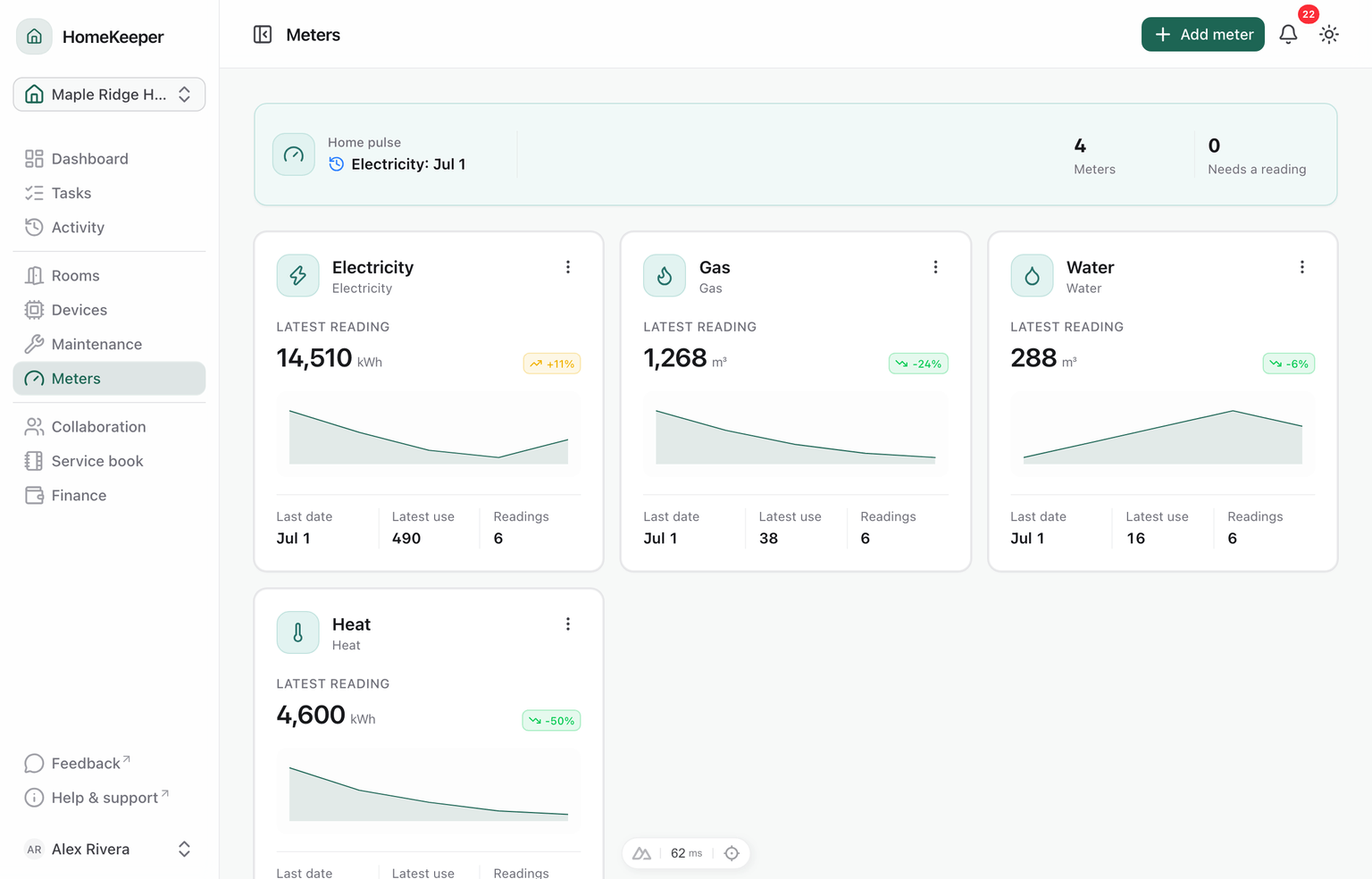Click the Water -6% trend badge
The width and height of the screenshot is (1372, 879).
[1289, 364]
